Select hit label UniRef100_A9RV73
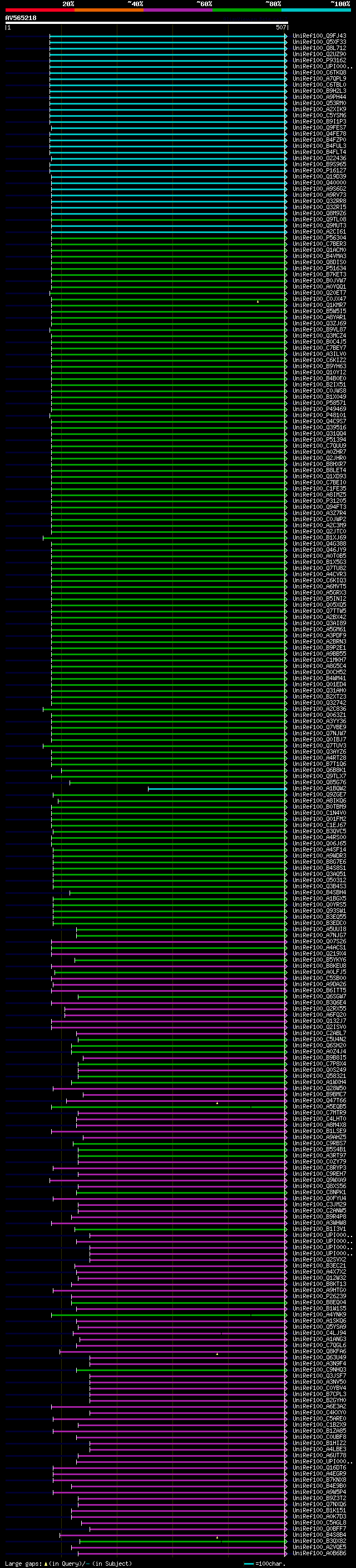The width and height of the screenshot is (356, 1568). pyautogui.click(x=319, y=195)
